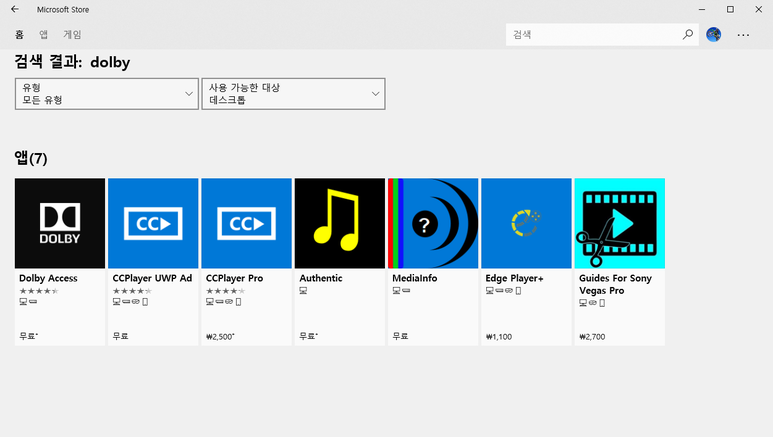The width and height of the screenshot is (773, 437).
Task: Click the 앱(7) section heading
Action: 31,158
